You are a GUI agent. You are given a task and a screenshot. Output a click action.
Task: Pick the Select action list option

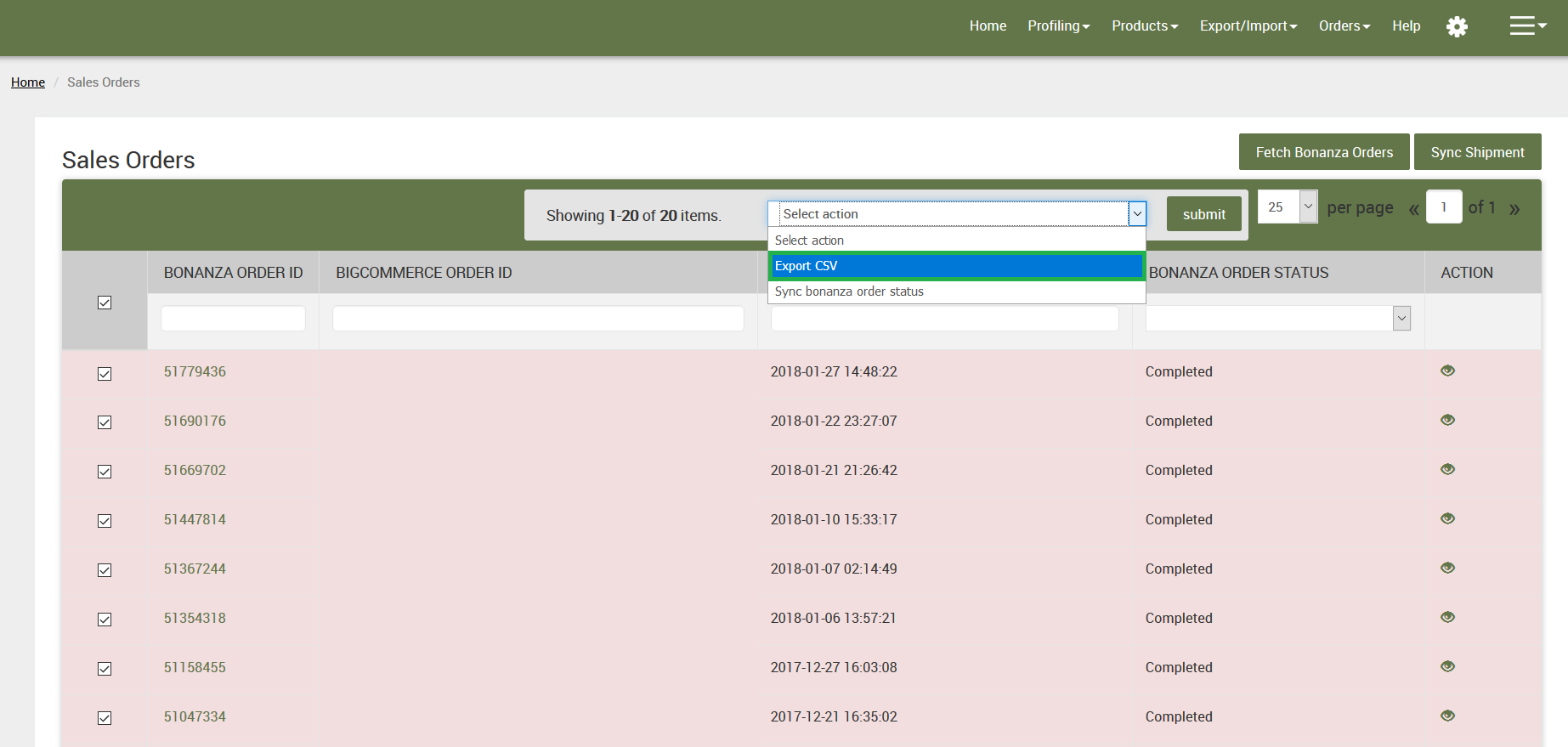pyautogui.click(x=957, y=241)
